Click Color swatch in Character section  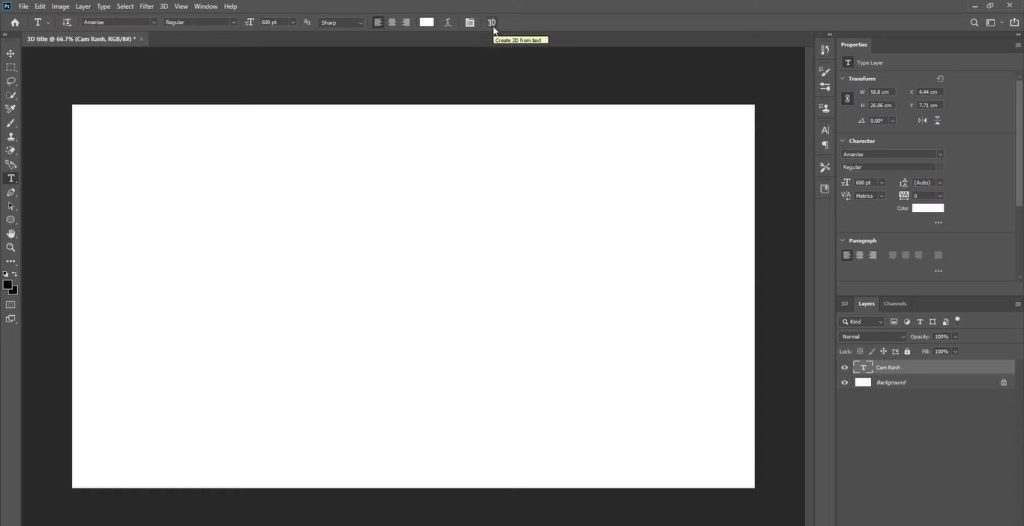pos(928,208)
